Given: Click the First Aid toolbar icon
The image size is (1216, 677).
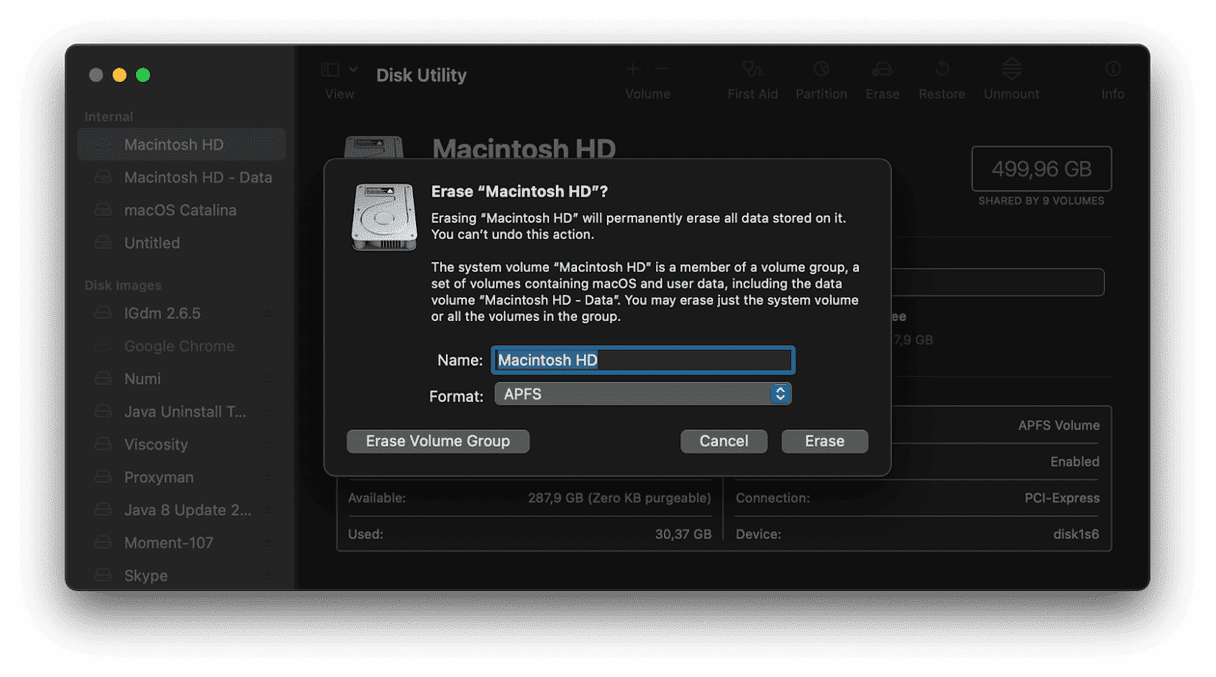Looking at the screenshot, I should 752,70.
